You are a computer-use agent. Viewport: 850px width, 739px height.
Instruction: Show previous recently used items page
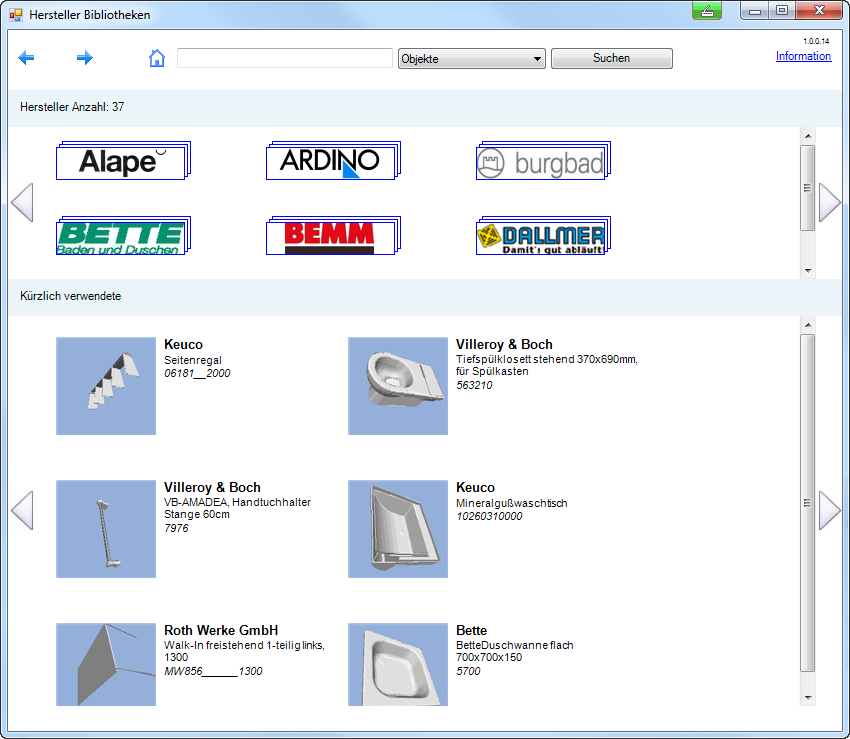coord(22,510)
